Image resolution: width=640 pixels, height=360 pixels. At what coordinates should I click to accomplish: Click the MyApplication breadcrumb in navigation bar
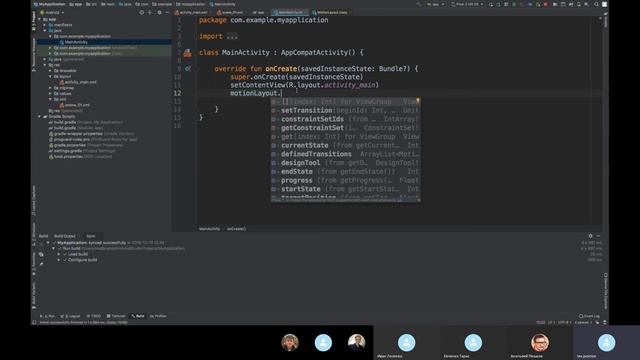[x=49, y=4]
